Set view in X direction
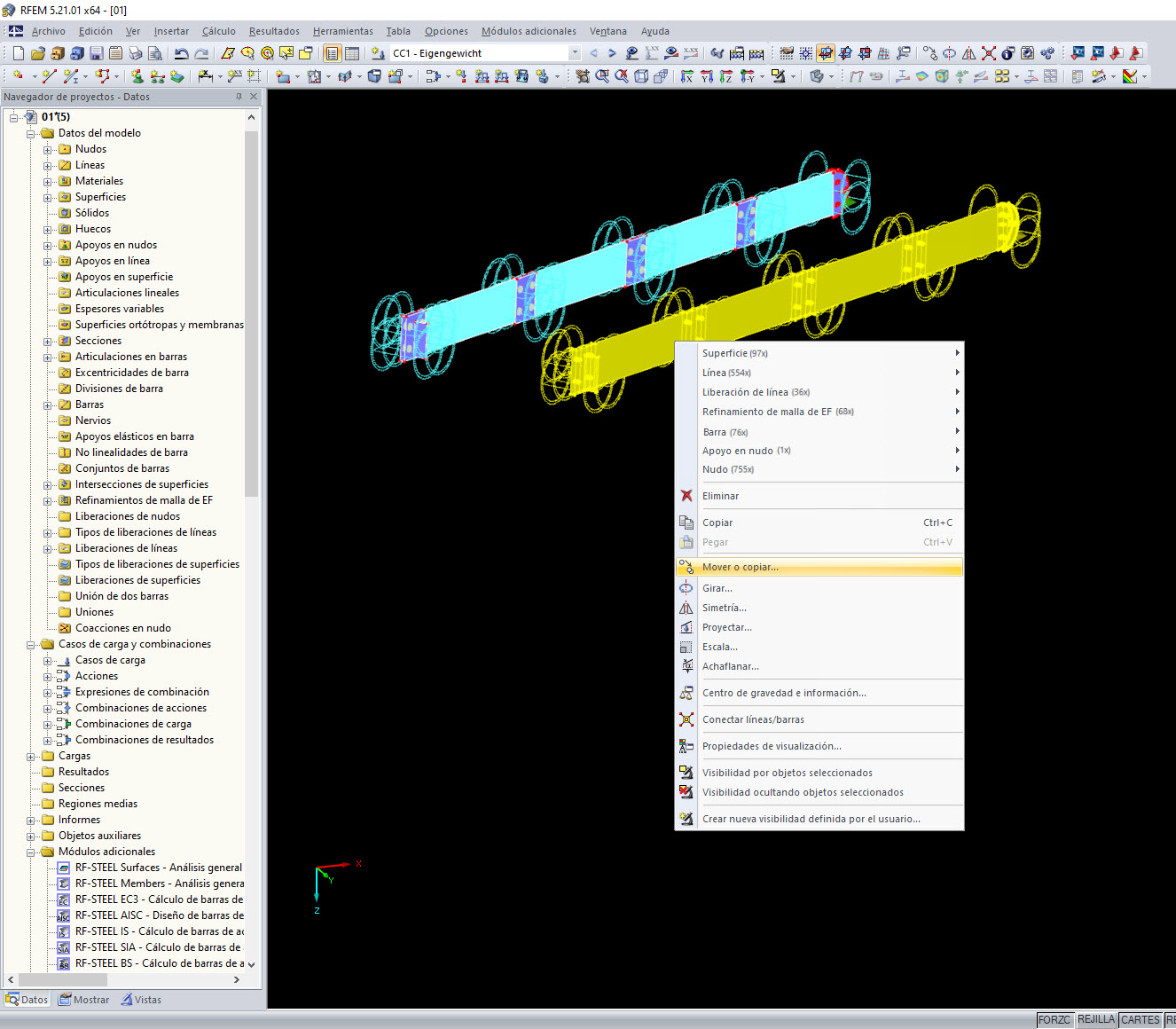1176x1029 pixels. click(x=686, y=76)
